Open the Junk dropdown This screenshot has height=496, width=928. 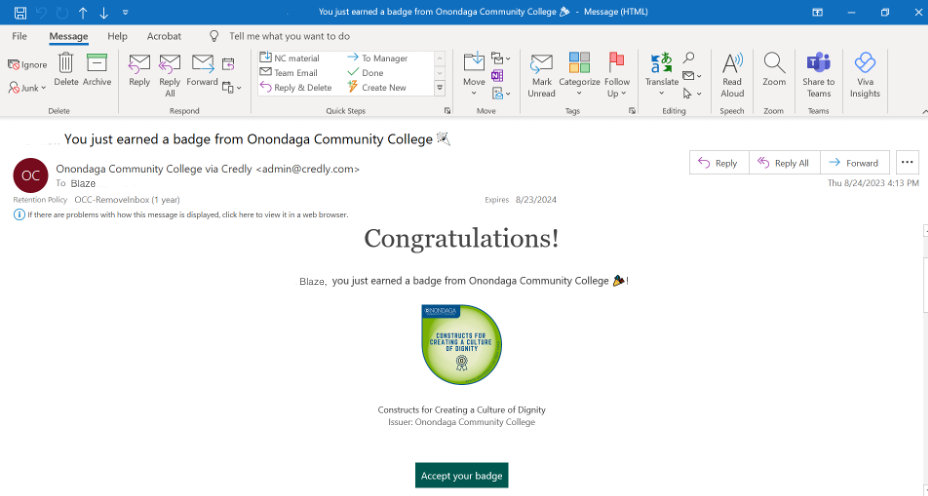pyautogui.click(x=27, y=88)
